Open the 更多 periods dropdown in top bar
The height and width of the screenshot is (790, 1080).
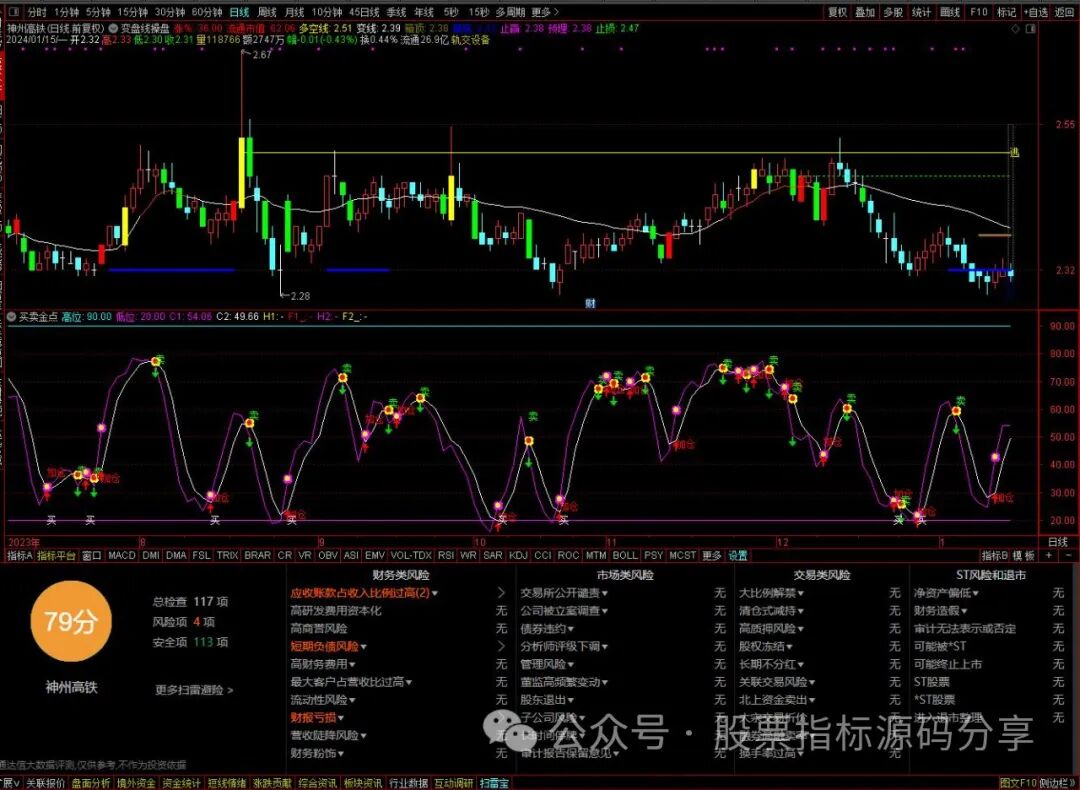pos(545,12)
